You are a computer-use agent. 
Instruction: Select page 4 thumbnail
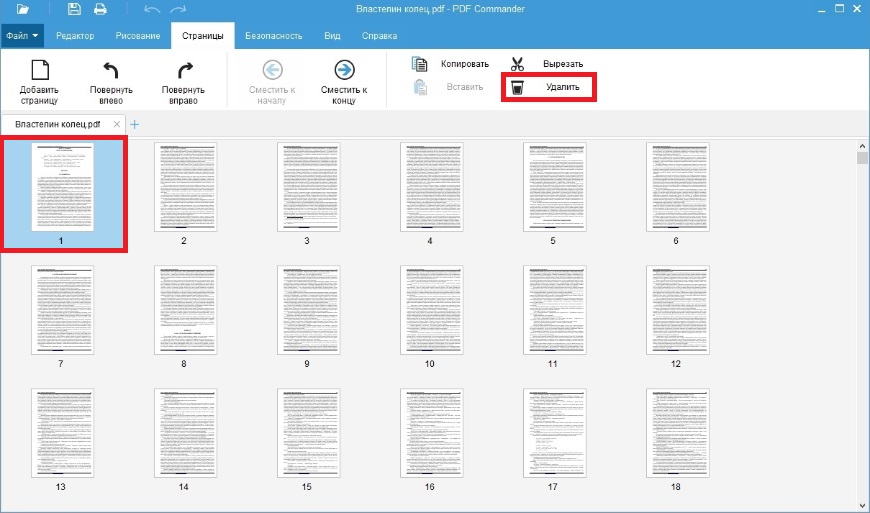click(432, 187)
